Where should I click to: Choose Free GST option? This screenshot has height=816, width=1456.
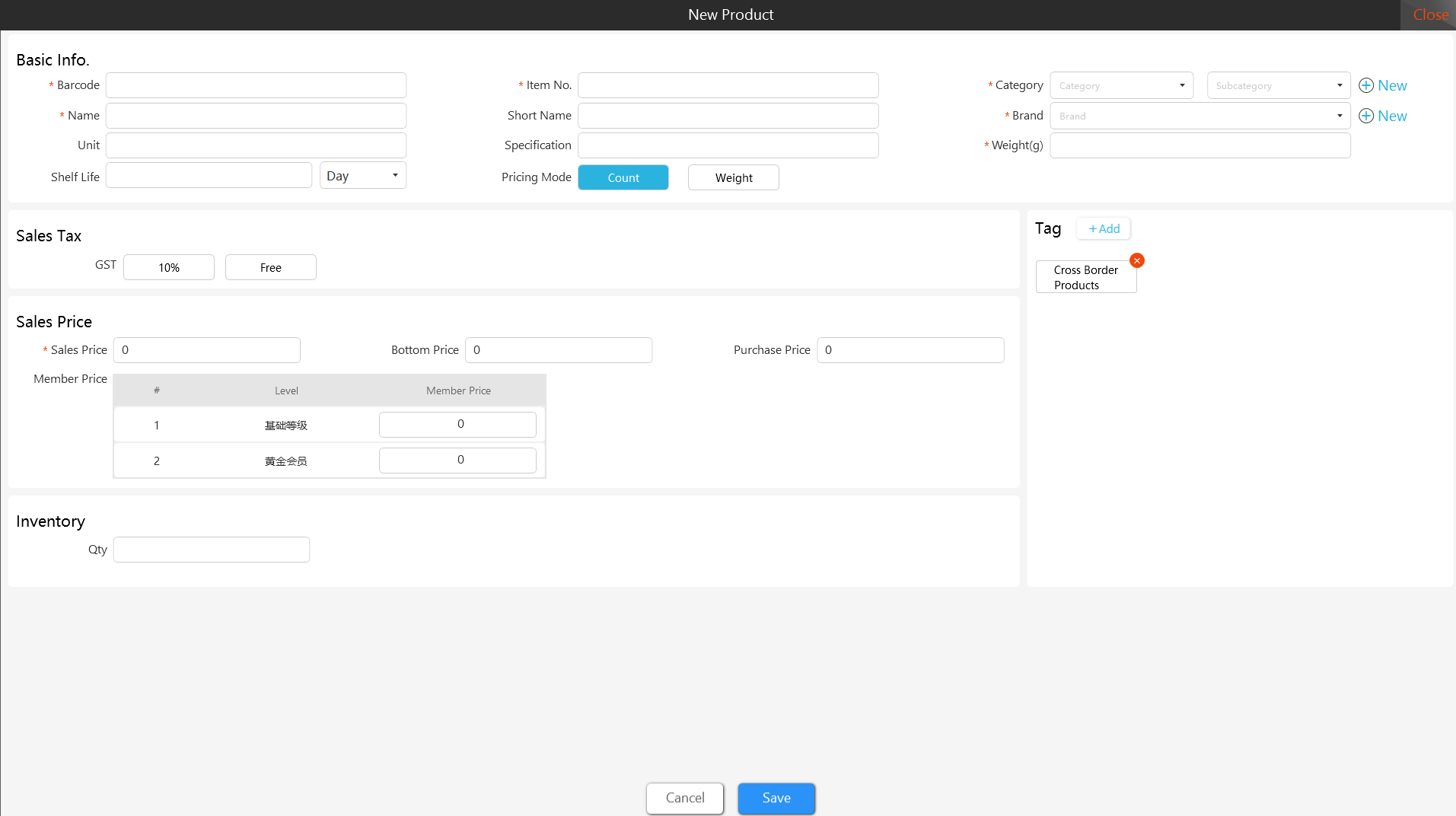(271, 267)
